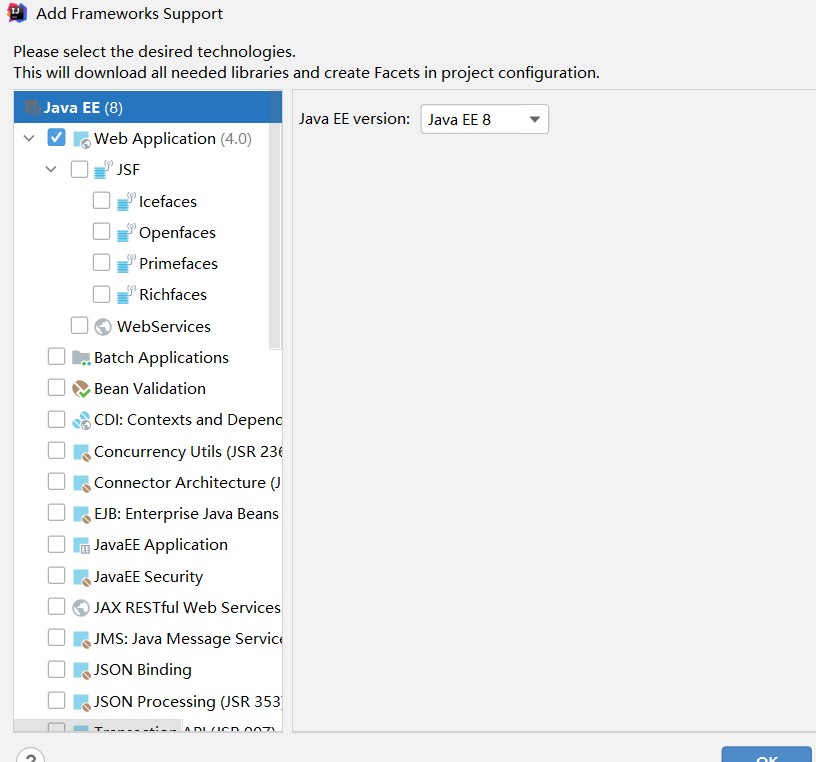Select the 'Web Application' label
Screen dimensions: 816x762
155,138
